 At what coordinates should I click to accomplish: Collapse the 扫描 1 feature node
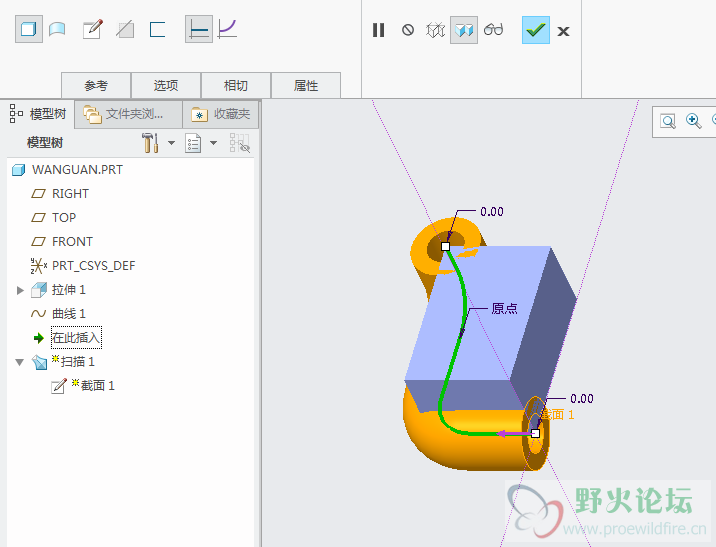[20, 362]
